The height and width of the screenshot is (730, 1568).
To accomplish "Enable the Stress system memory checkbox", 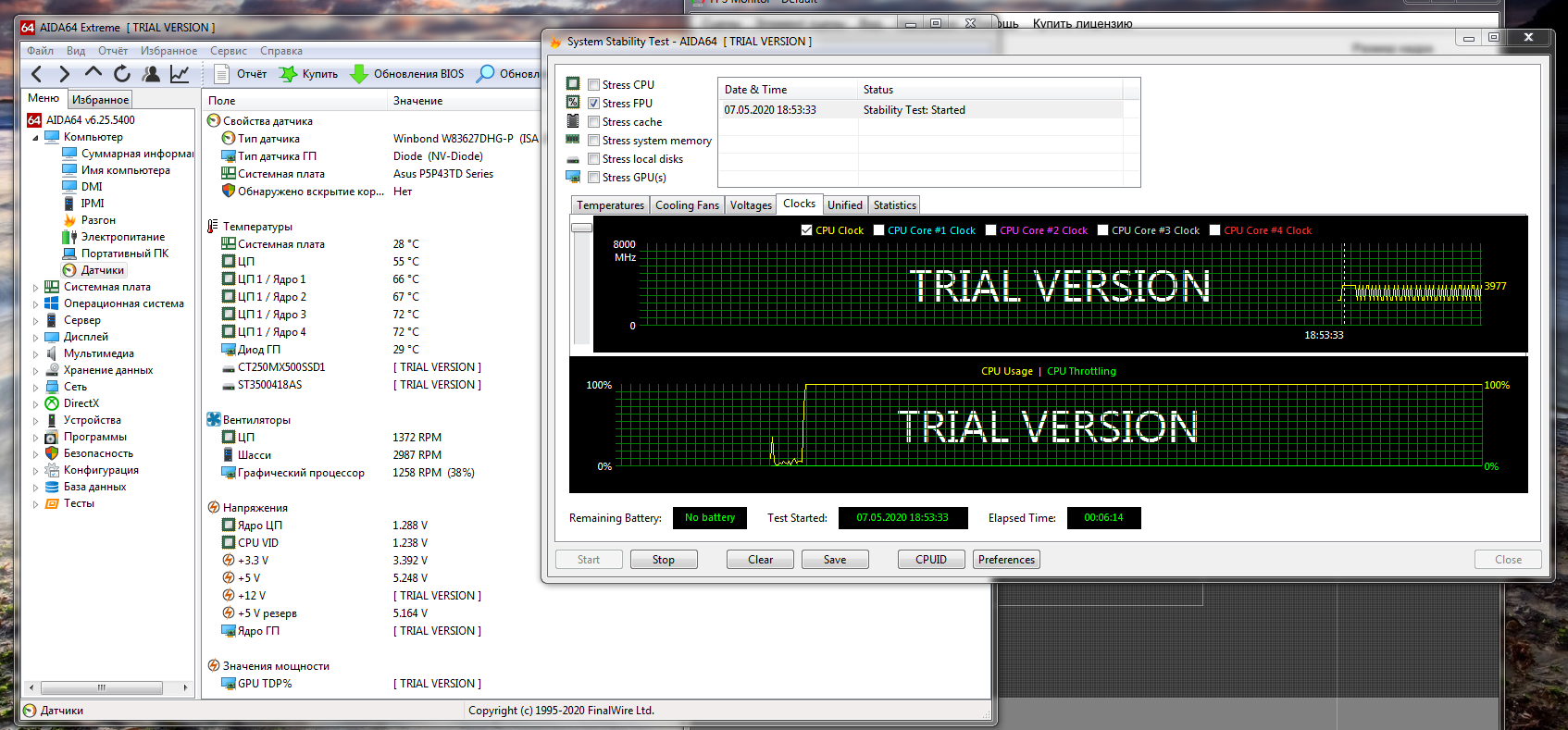I will click(x=593, y=141).
